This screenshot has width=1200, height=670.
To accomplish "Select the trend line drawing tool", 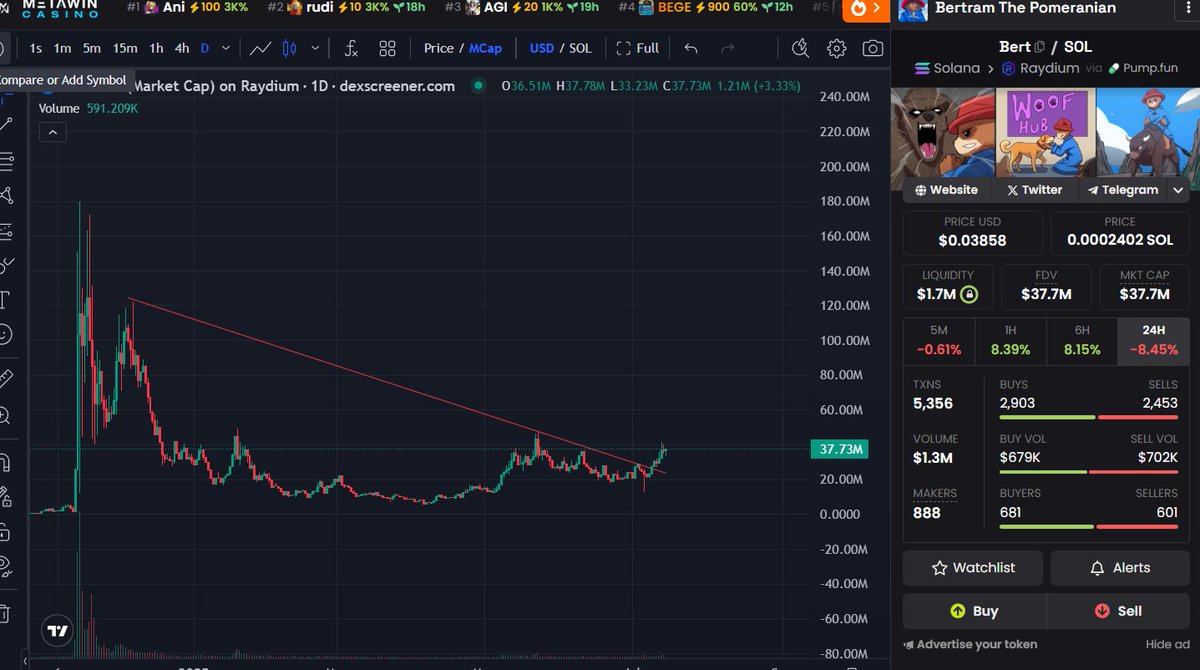I will pyautogui.click(x=5, y=124).
